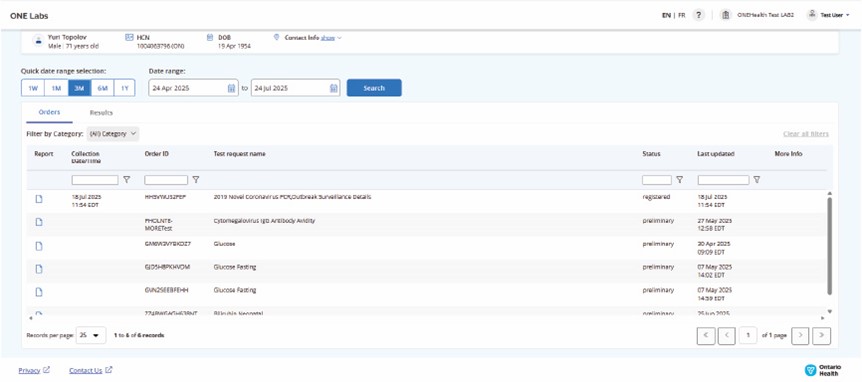
Task: Open the help question mark icon
Action: (x=698, y=15)
